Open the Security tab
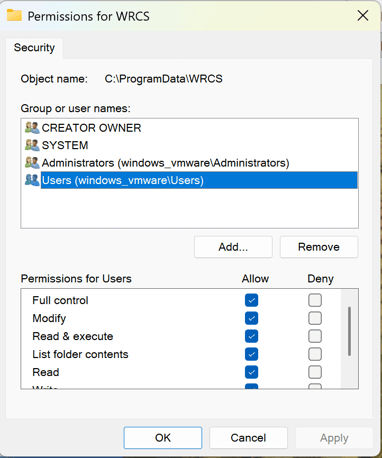This screenshot has height=458, width=382. click(34, 48)
